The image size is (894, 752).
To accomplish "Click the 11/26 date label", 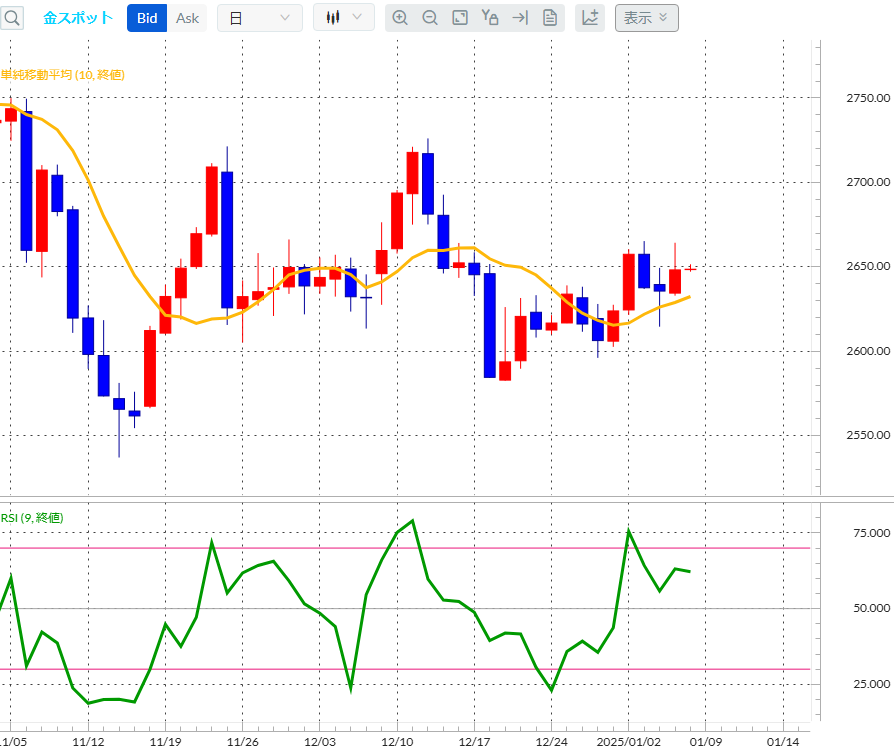I will (243, 742).
